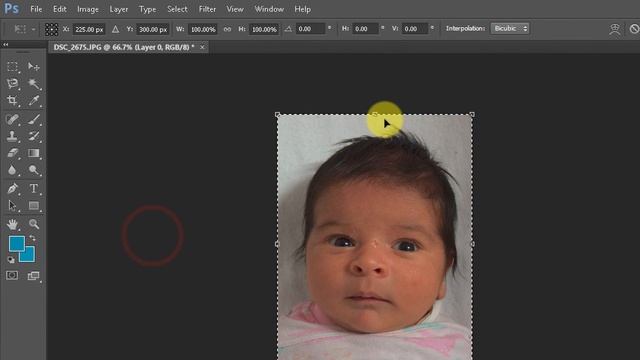Screen dimensions: 640x360
Task: Select the Horizontal Type tool
Action: pyautogui.click(x=33, y=189)
